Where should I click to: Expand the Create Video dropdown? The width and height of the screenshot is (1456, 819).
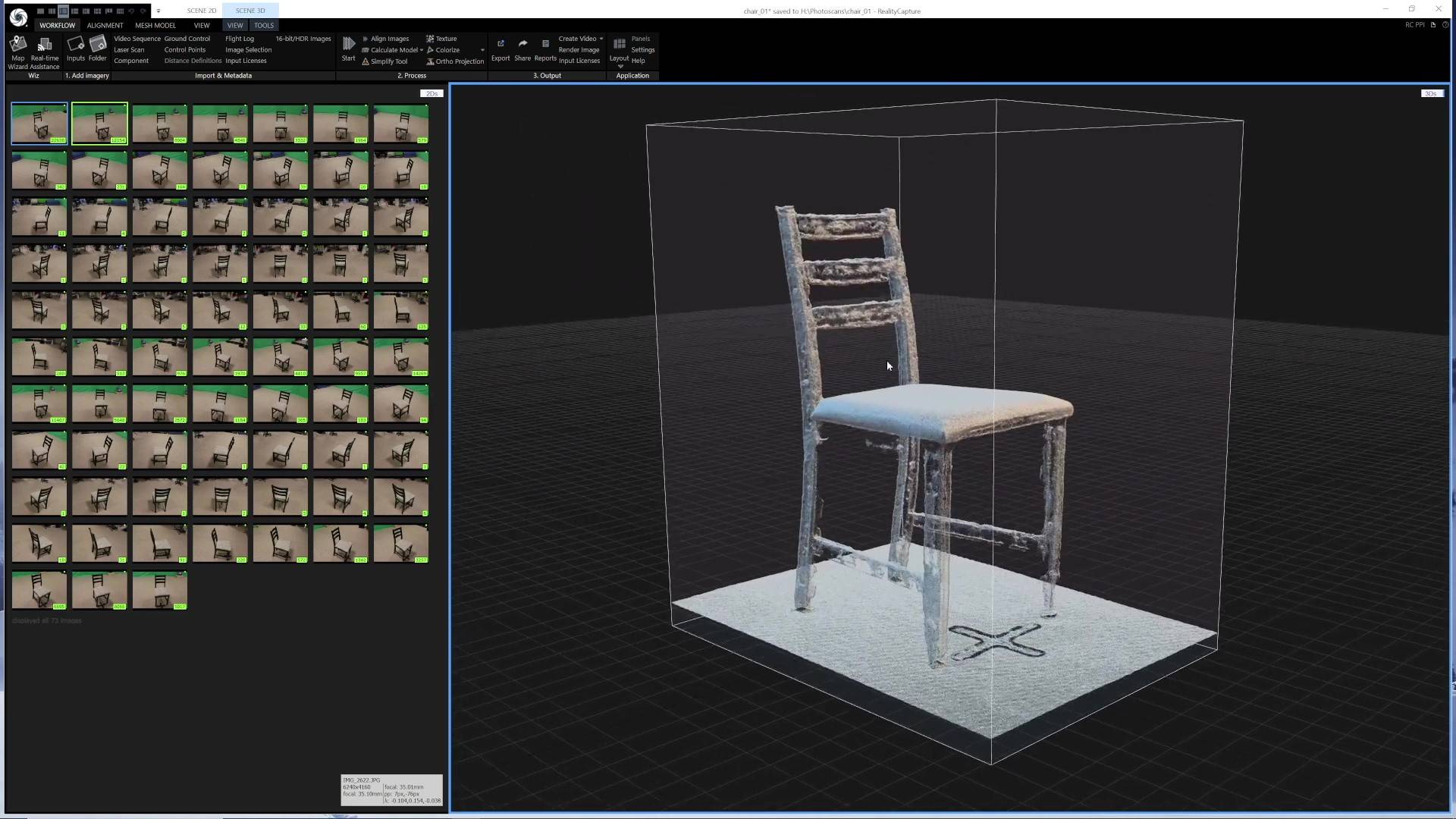click(601, 39)
